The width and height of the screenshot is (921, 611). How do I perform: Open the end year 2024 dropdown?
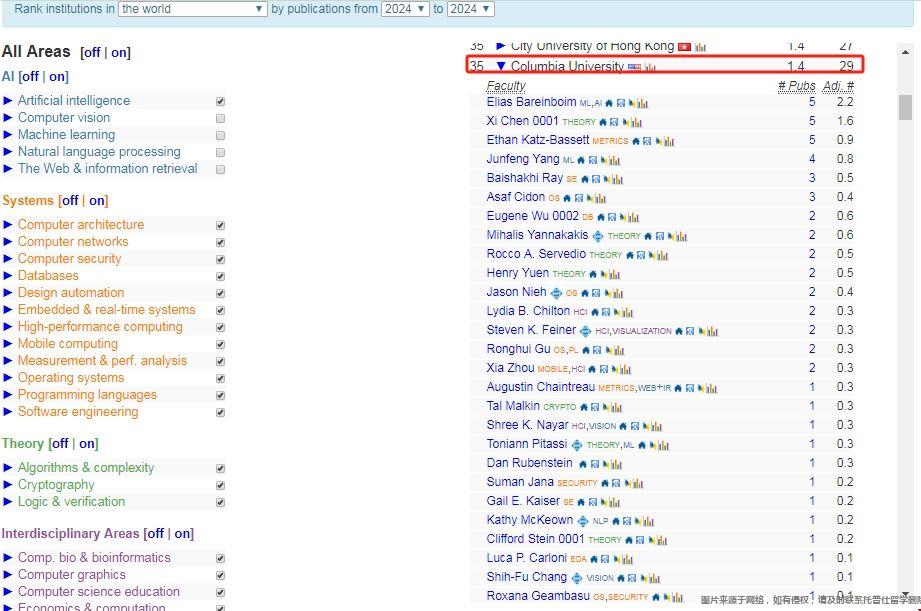click(x=470, y=9)
